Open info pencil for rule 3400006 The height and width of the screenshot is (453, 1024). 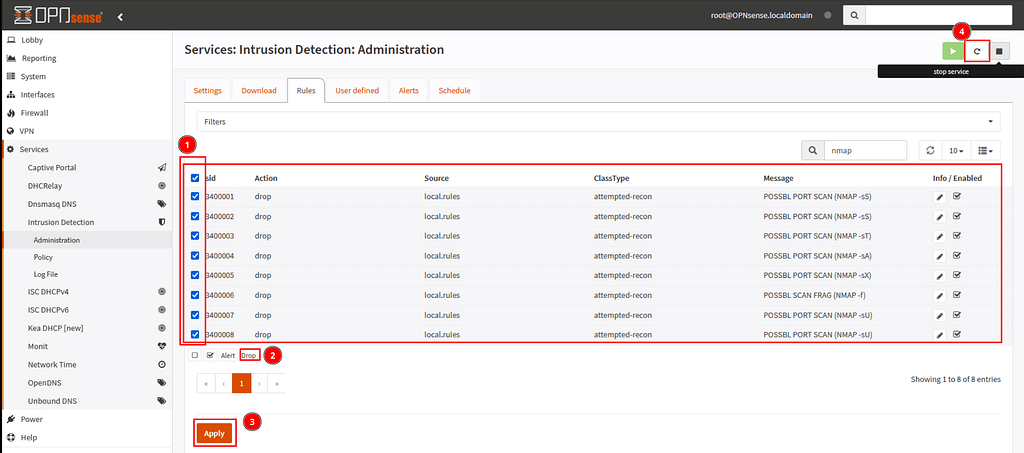(x=939, y=296)
